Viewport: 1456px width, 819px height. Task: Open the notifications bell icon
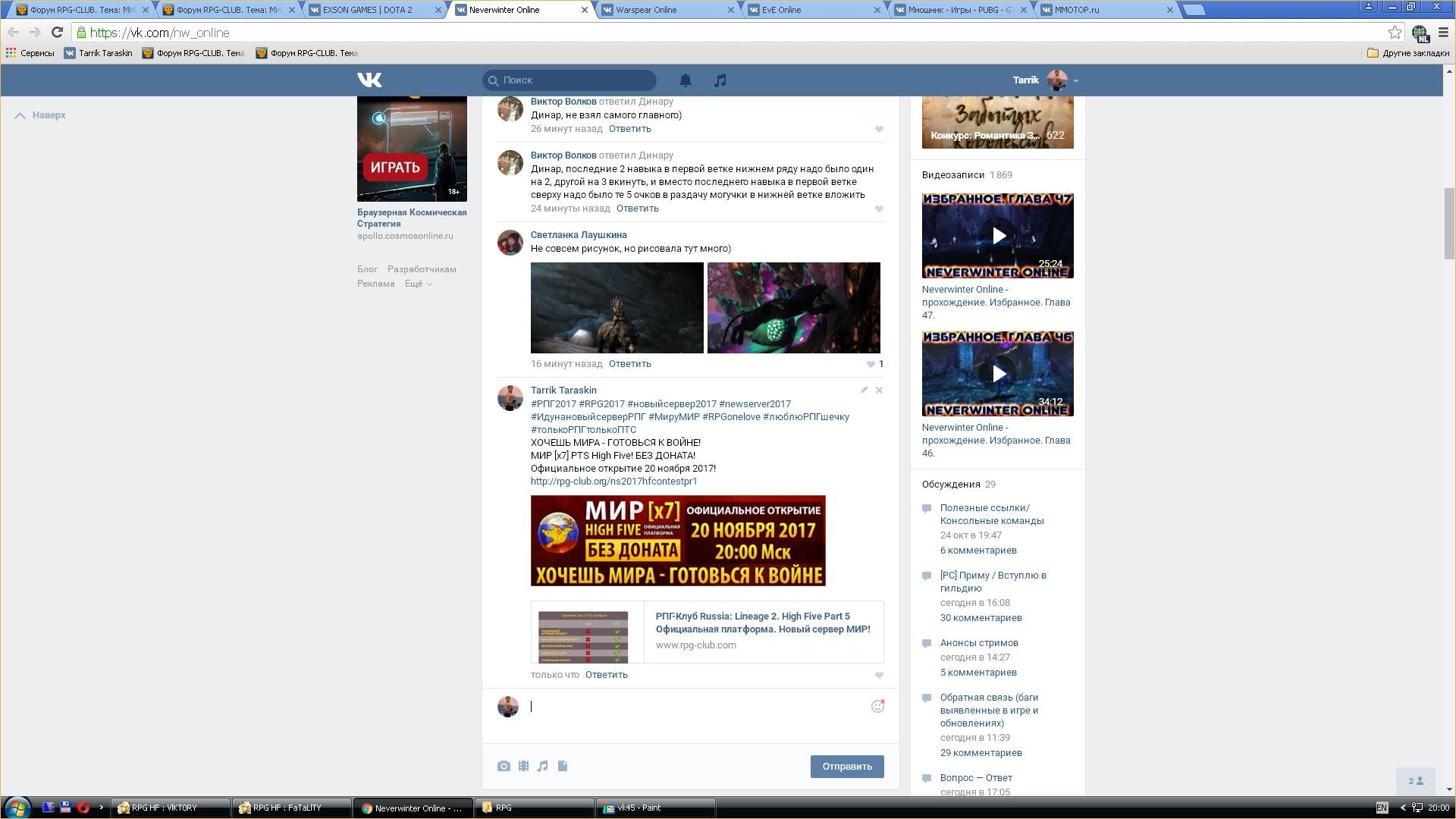pyautogui.click(x=685, y=80)
